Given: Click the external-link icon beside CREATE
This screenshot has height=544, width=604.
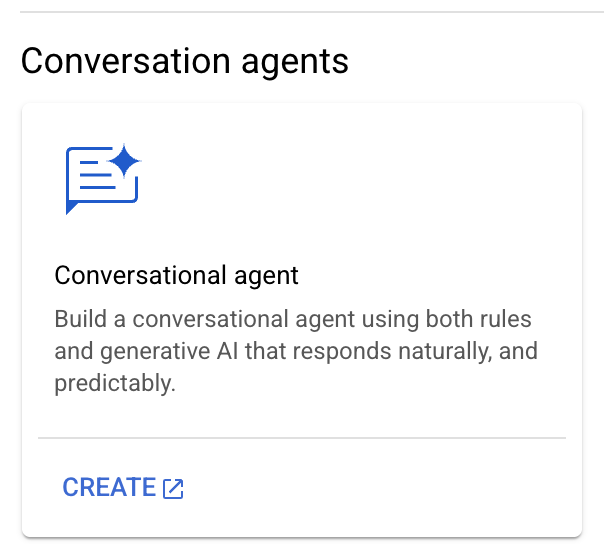Looking at the screenshot, I should [x=173, y=488].
